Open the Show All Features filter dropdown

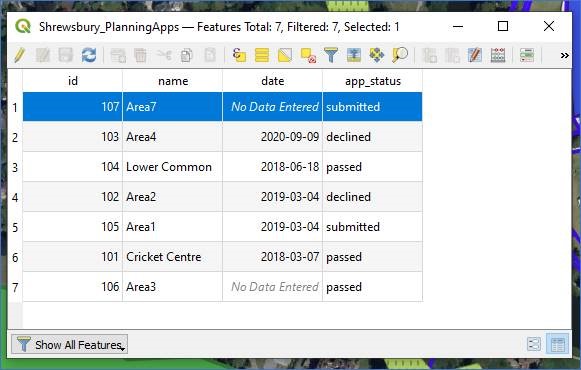70,344
